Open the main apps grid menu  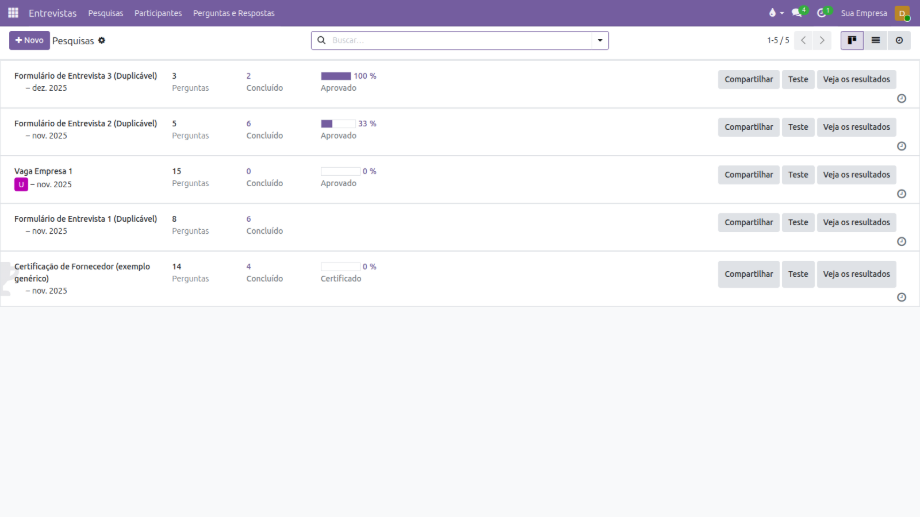click(13, 13)
